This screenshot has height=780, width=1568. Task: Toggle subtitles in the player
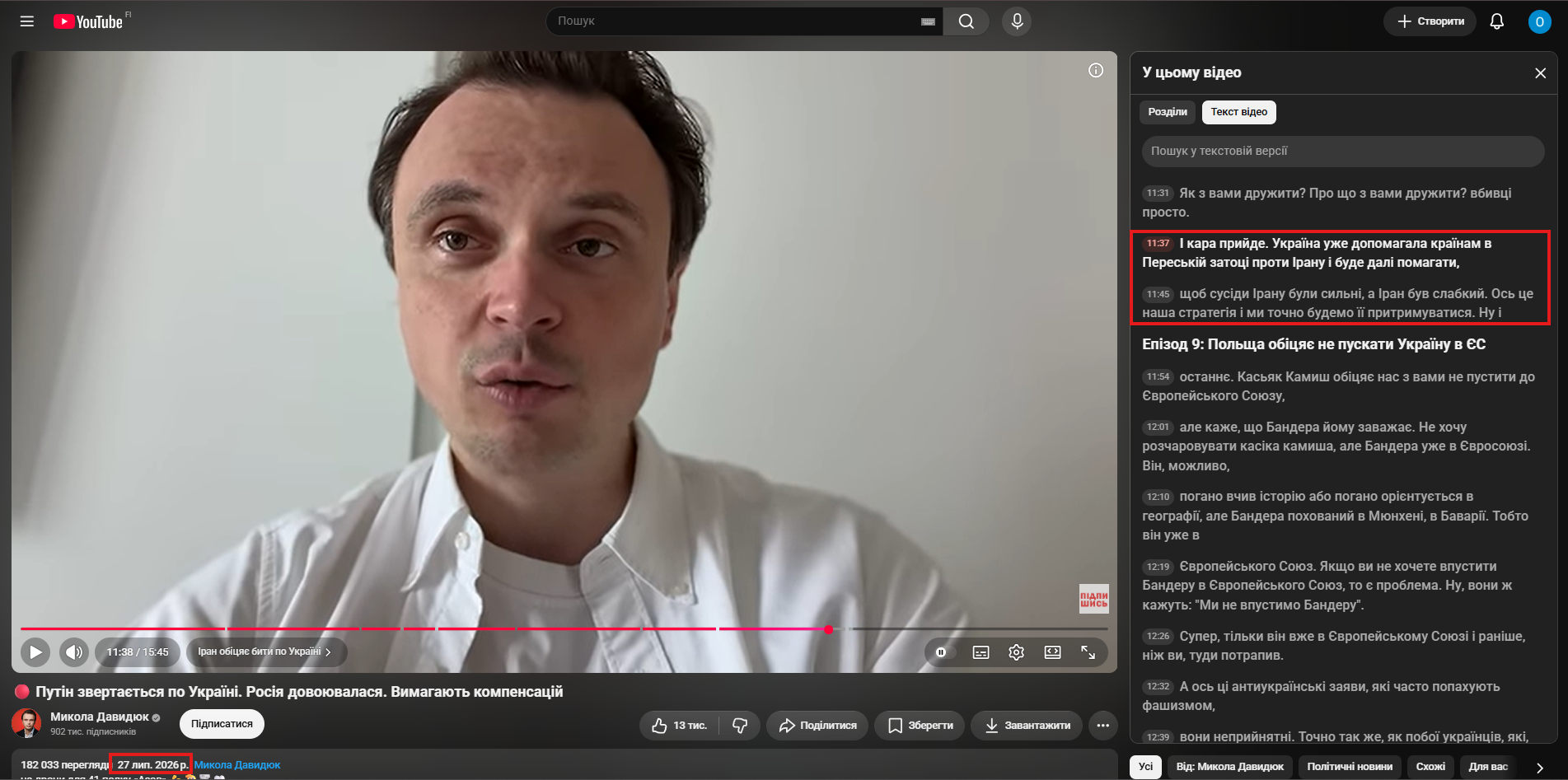pos(981,652)
